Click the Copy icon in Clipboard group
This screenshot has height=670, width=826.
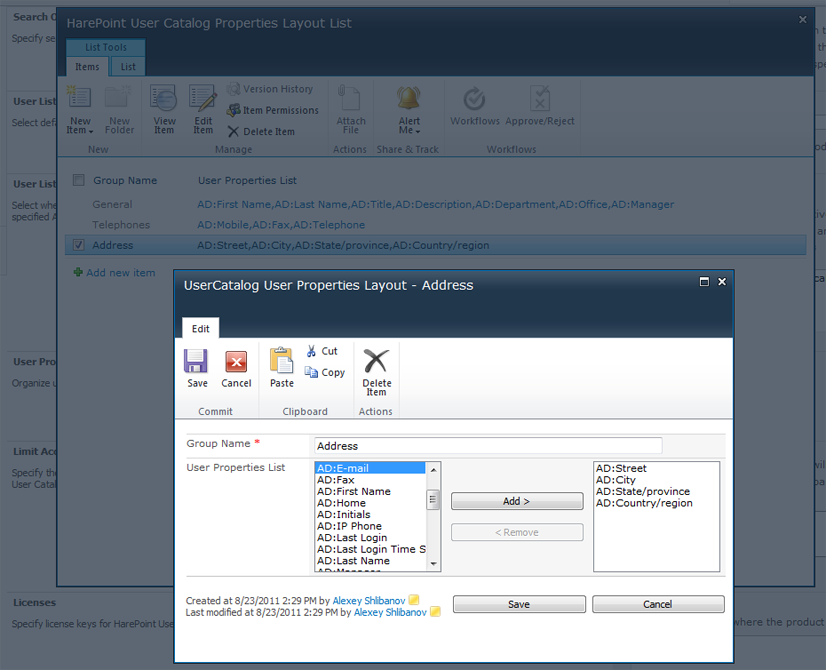pyautogui.click(x=311, y=372)
